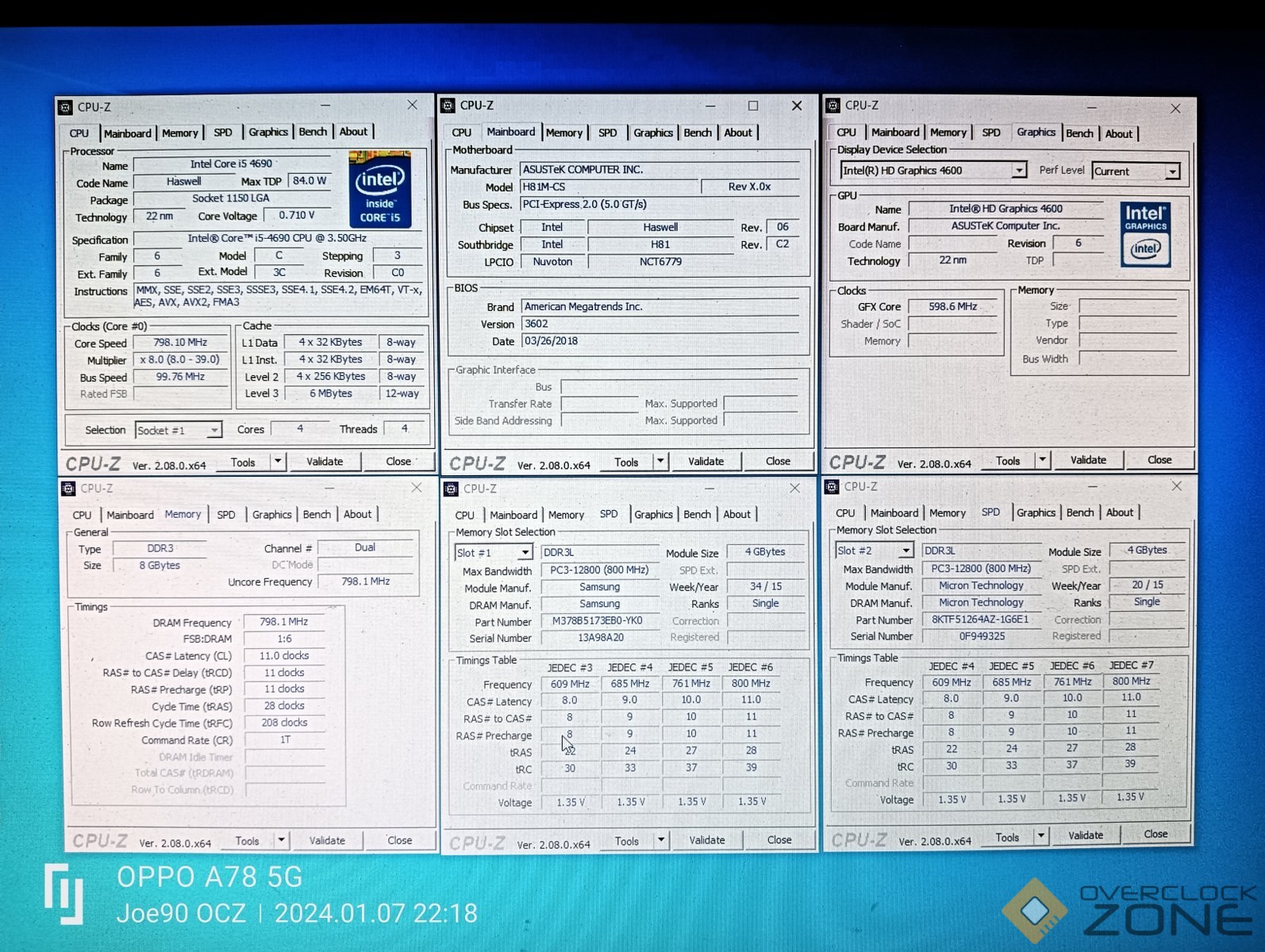
Task: Open the Bench tab in the Processor window
Action: pos(313,132)
